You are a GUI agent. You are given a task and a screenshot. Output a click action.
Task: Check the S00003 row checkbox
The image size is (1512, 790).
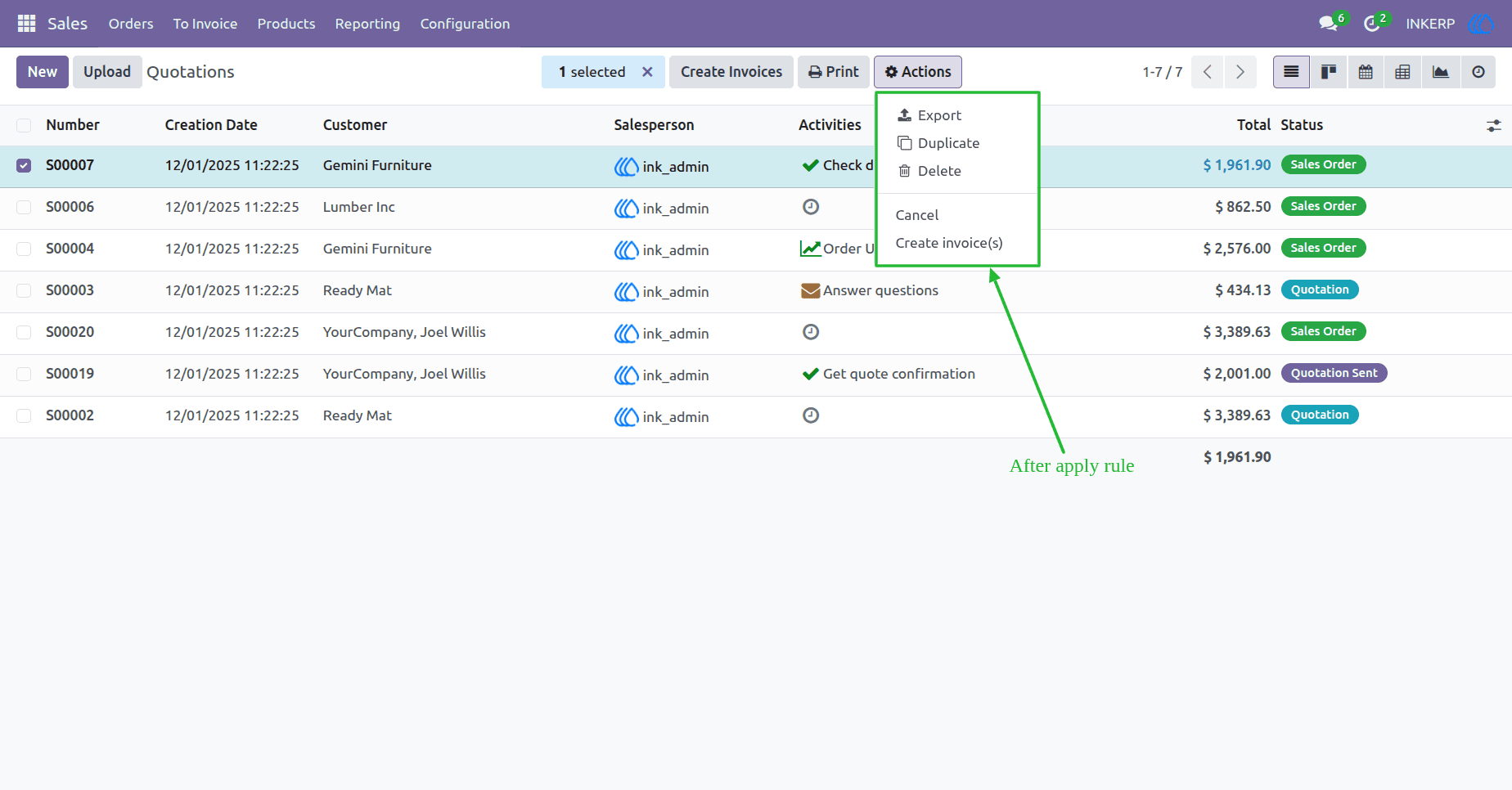24,290
